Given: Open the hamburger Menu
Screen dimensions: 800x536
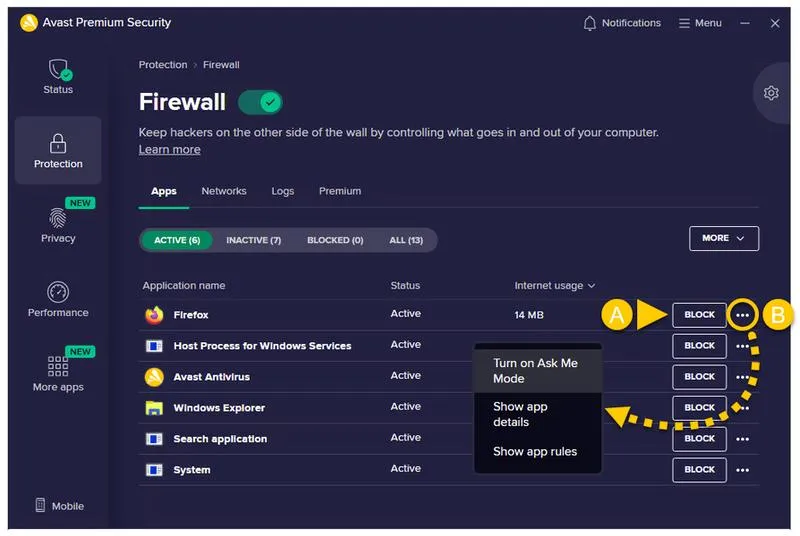Looking at the screenshot, I should click(700, 23).
